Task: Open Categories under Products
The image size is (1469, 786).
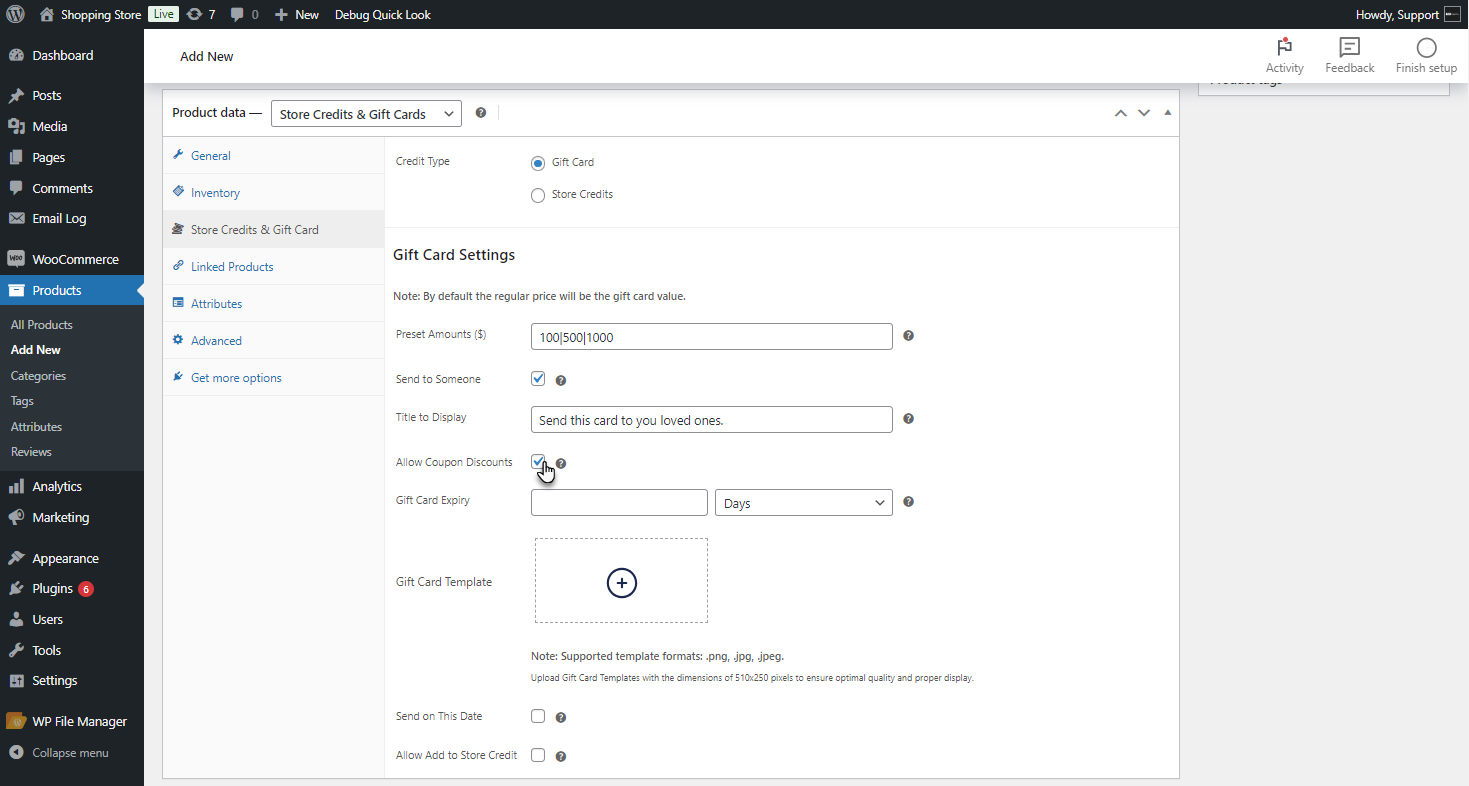Action: click(38, 376)
